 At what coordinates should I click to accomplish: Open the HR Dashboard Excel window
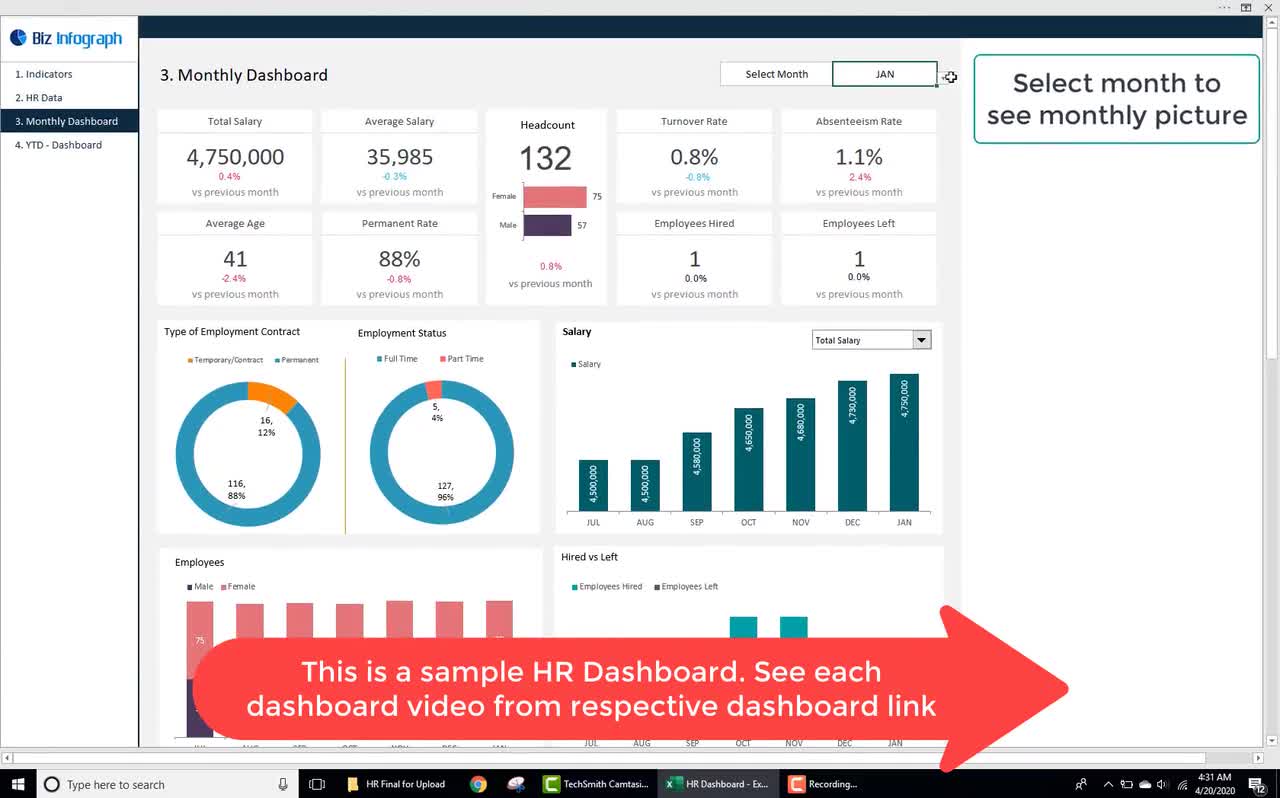point(718,784)
